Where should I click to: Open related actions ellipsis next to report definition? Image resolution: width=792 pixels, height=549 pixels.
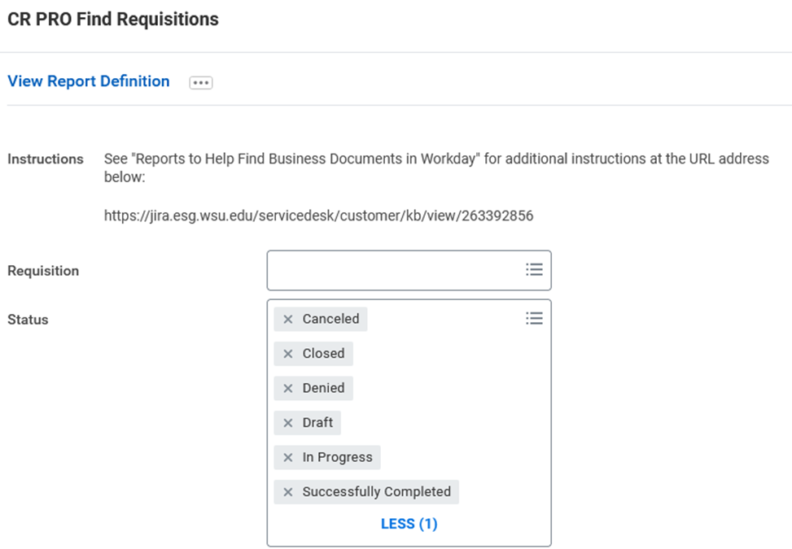(201, 82)
